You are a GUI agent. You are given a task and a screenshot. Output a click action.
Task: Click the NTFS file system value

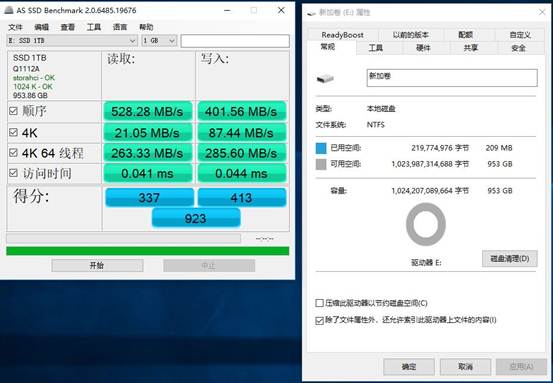click(376, 125)
